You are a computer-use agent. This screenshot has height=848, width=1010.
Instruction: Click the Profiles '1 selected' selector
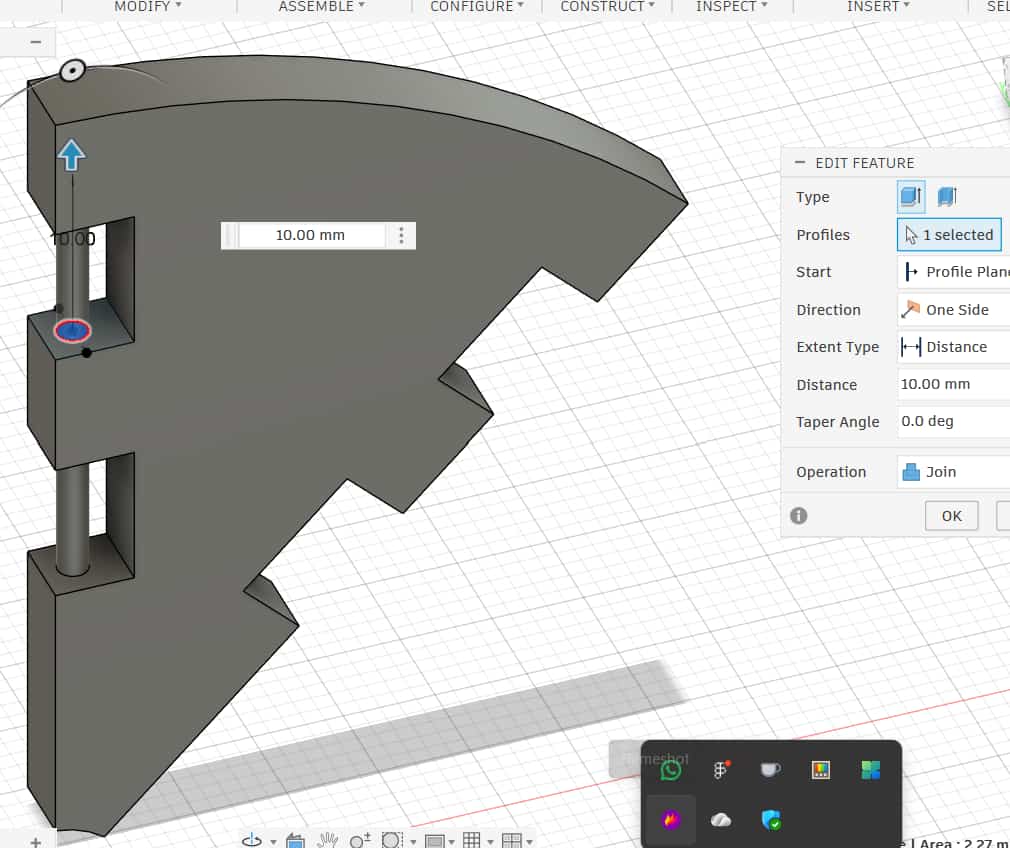949,235
